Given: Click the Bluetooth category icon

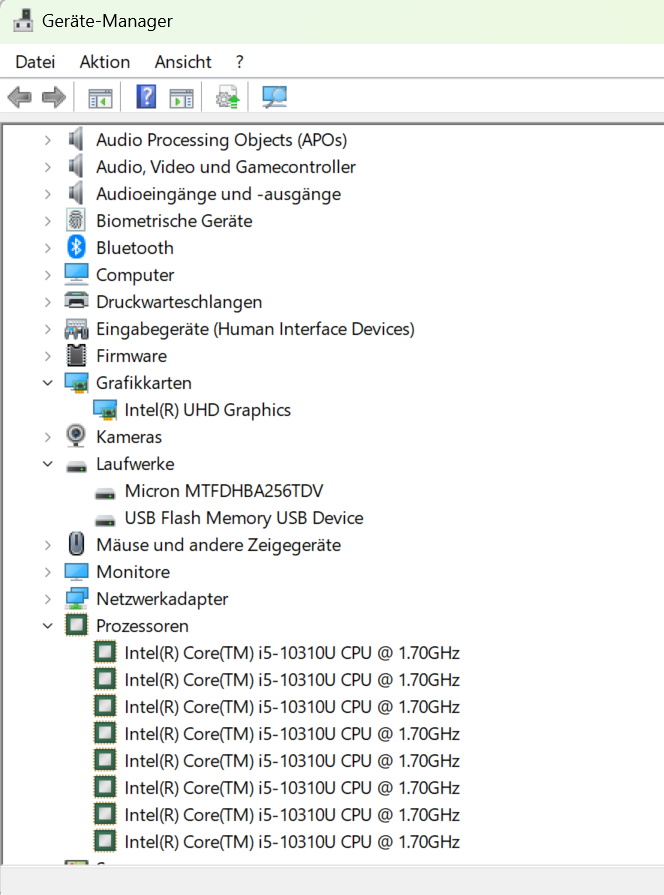Looking at the screenshot, I should pyautogui.click(x=76, y=247).
